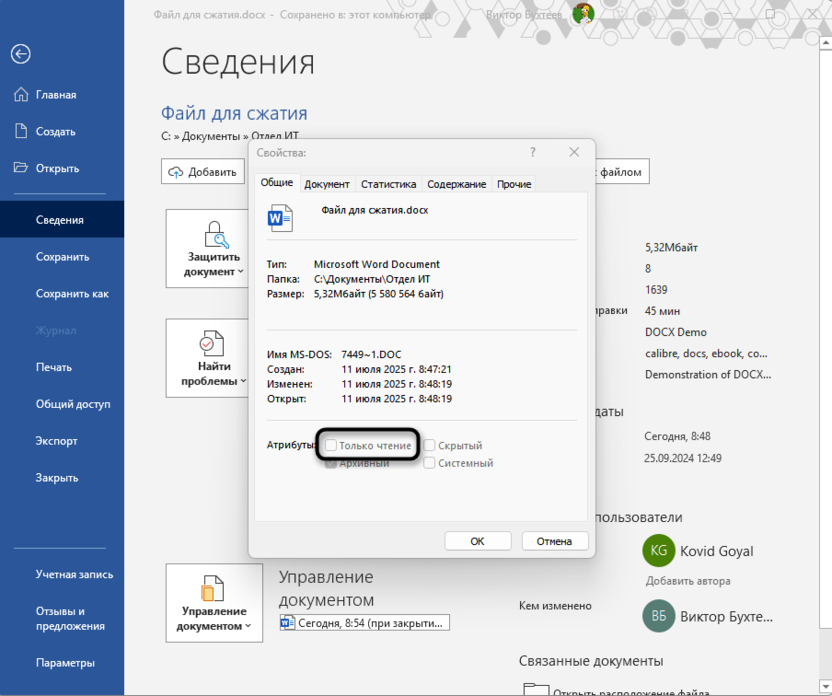Switch to the Прочие tab
Viewport: 832px width, 696px height.
[x=514, y=184]
